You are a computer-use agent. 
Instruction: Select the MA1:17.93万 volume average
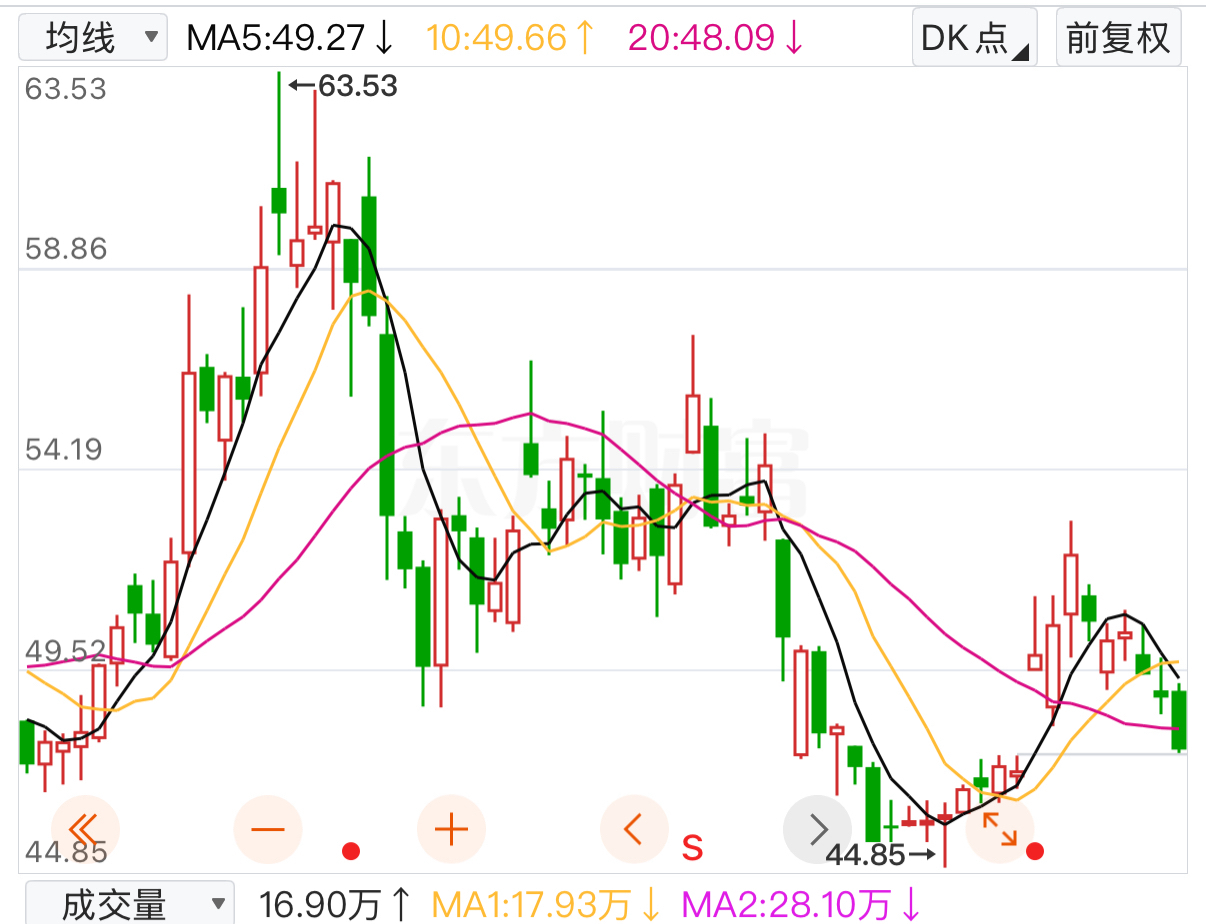547,905
